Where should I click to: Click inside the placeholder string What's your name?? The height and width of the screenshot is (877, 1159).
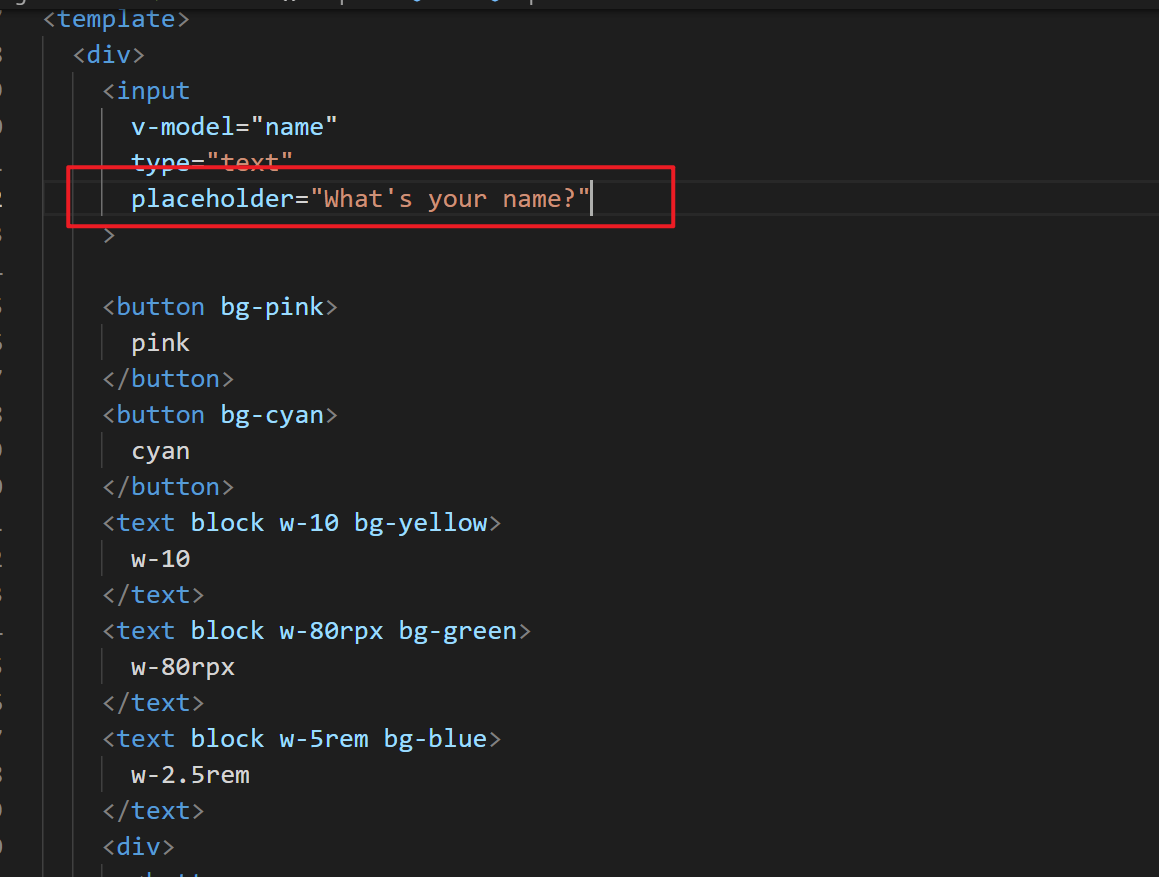point(450,198)
